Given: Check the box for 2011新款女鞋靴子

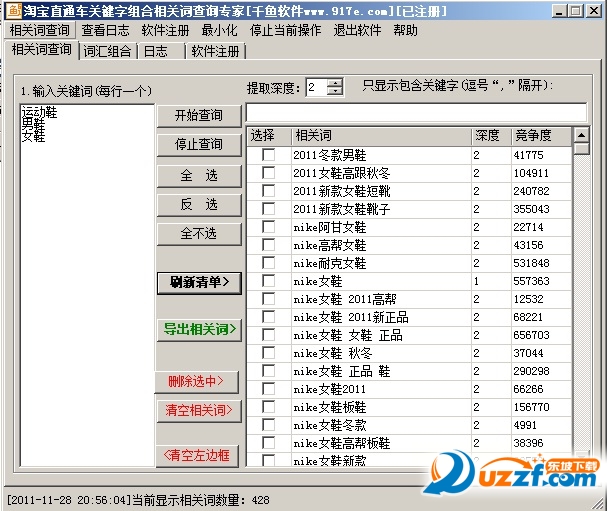Looking at the screenshot, I should point(268,209).
